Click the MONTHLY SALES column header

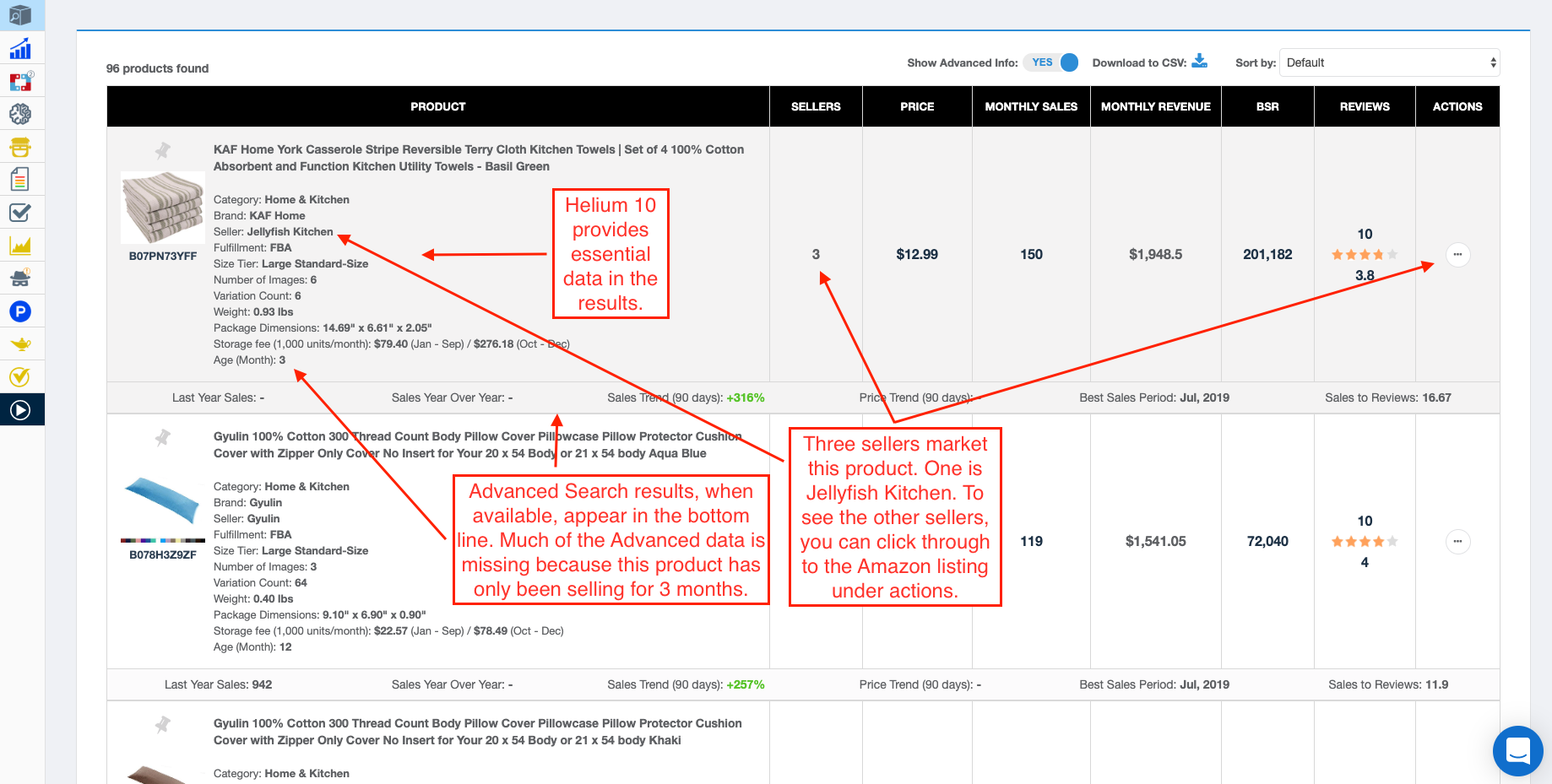coord(1031,106)
